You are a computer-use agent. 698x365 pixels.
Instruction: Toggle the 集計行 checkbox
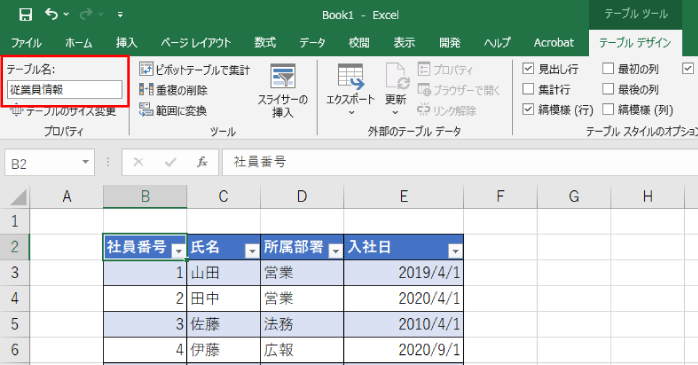[528, 89]
